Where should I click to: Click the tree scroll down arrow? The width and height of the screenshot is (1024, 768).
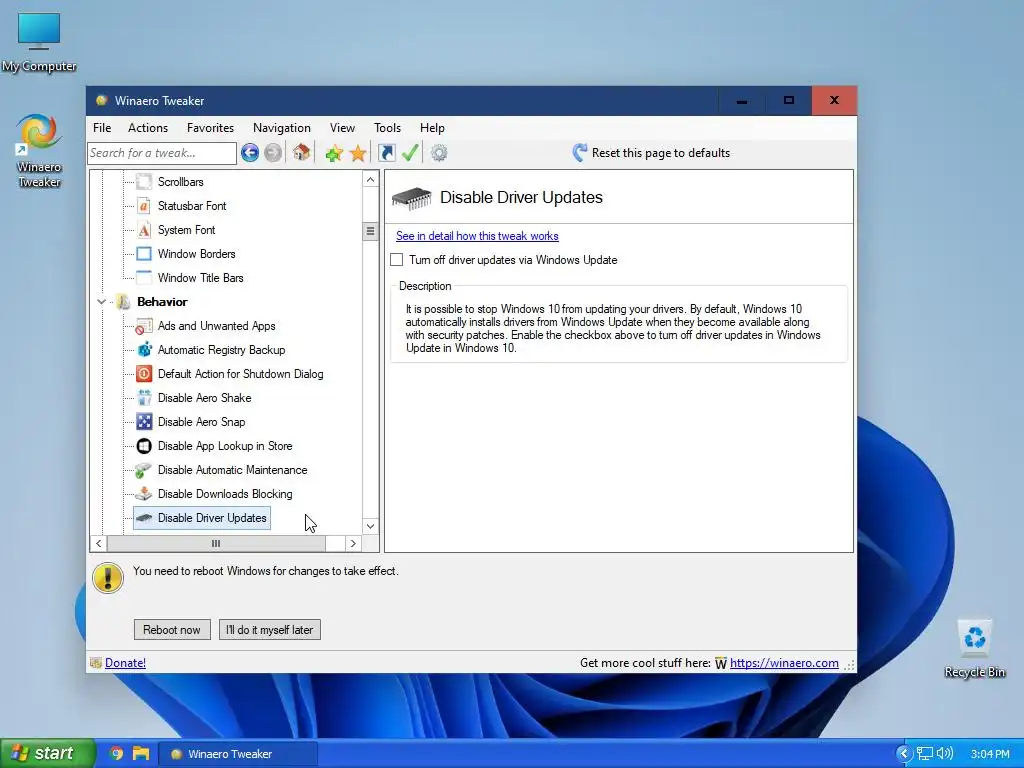pyautogui.click(x=370, y=526)
